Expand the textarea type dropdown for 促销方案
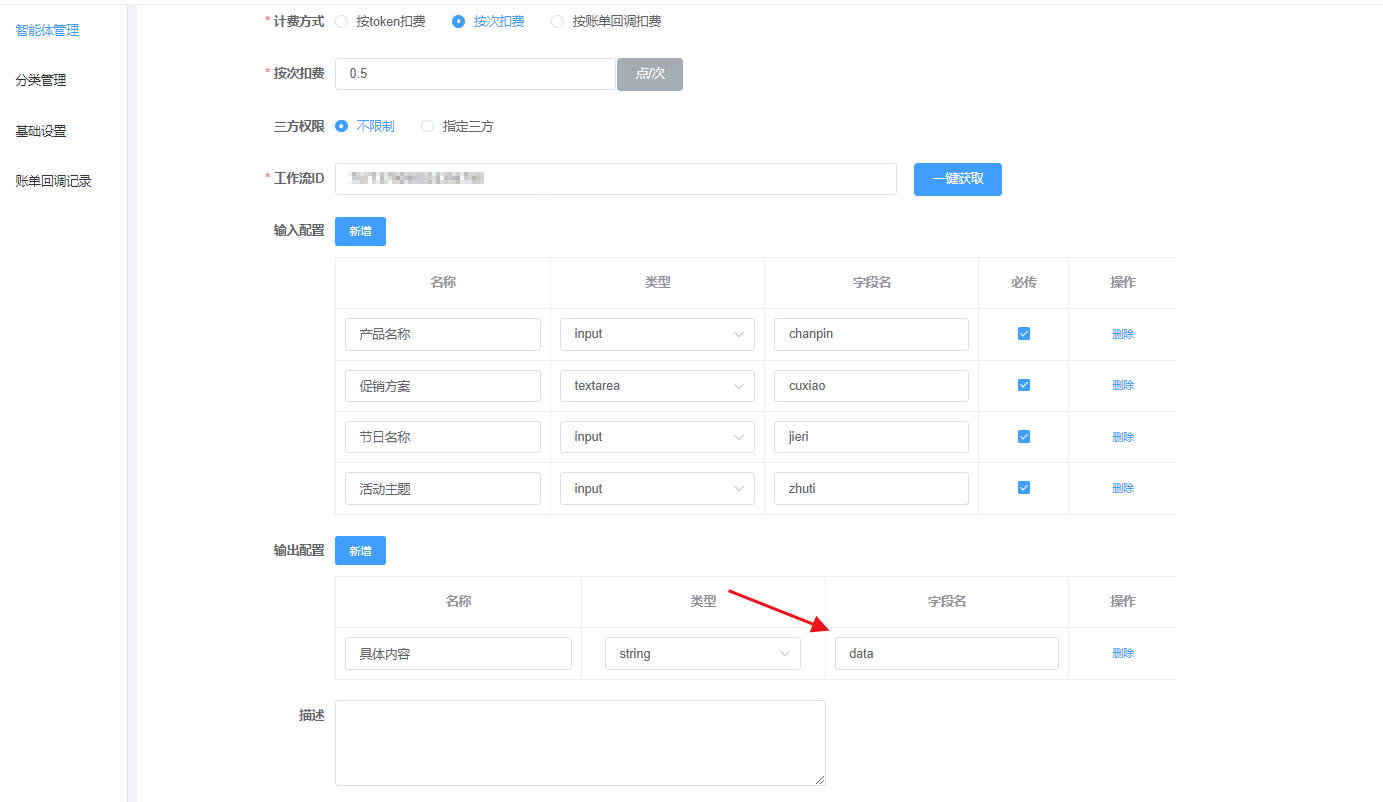 pyautogui.click(x=657, y=386)
